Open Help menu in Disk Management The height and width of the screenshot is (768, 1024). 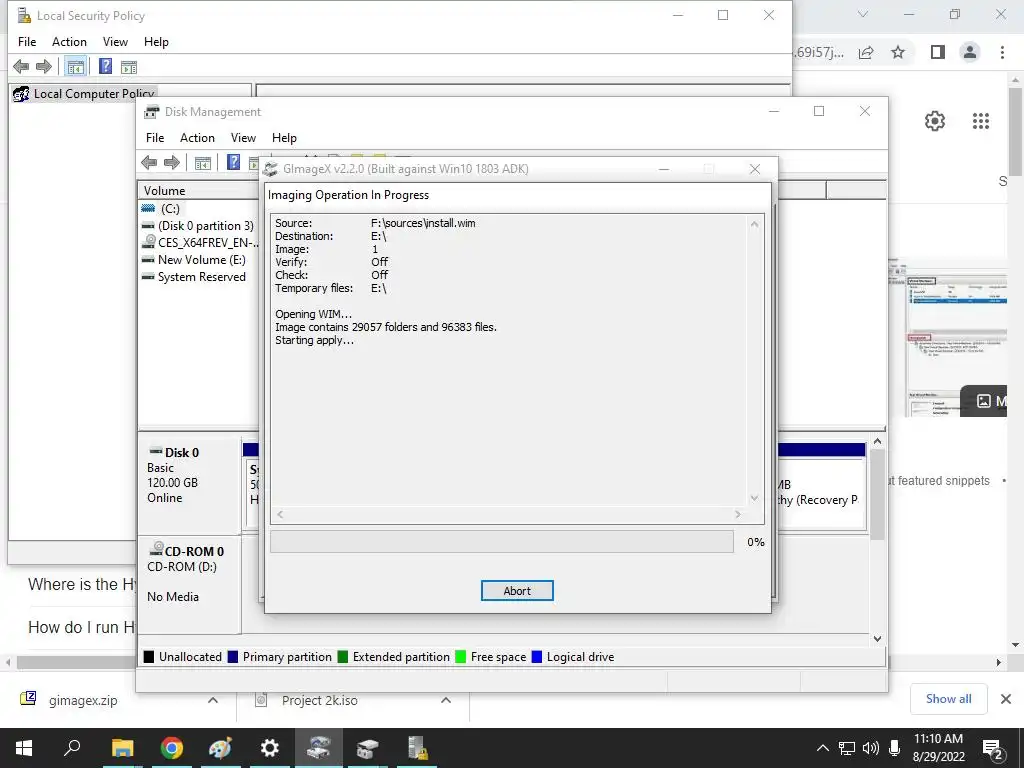tap(284, 138)
